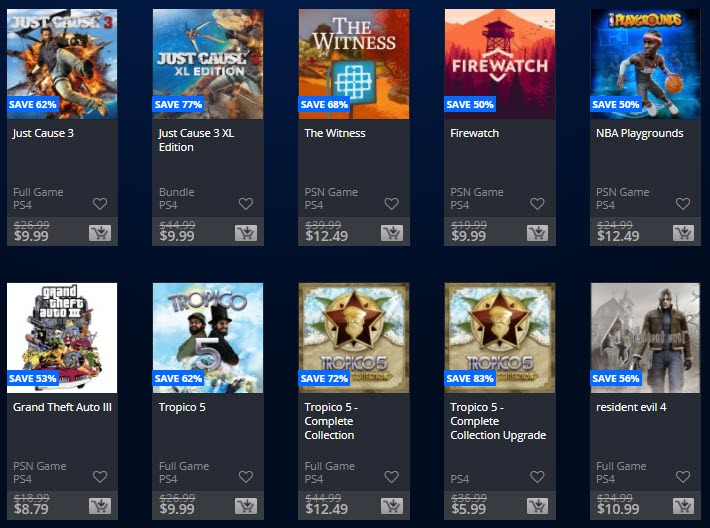
Task: Open Firewatch cover art thumbnail
Action: (x=500, y=64)
